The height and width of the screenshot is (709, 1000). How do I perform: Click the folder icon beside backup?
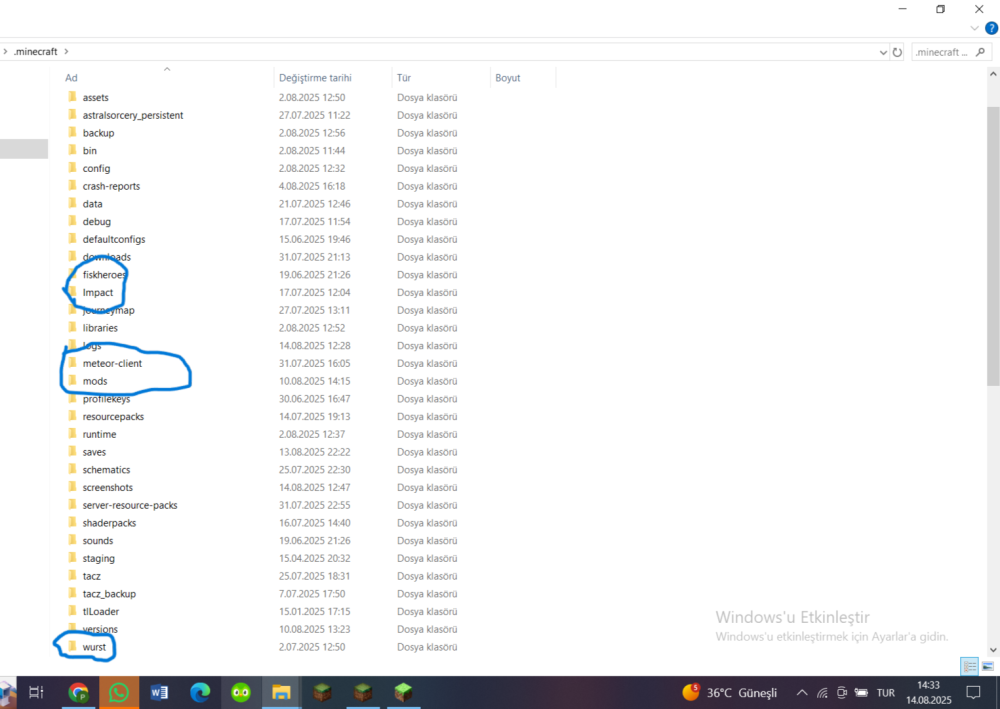pyautogui.click(x=72, y=133)
